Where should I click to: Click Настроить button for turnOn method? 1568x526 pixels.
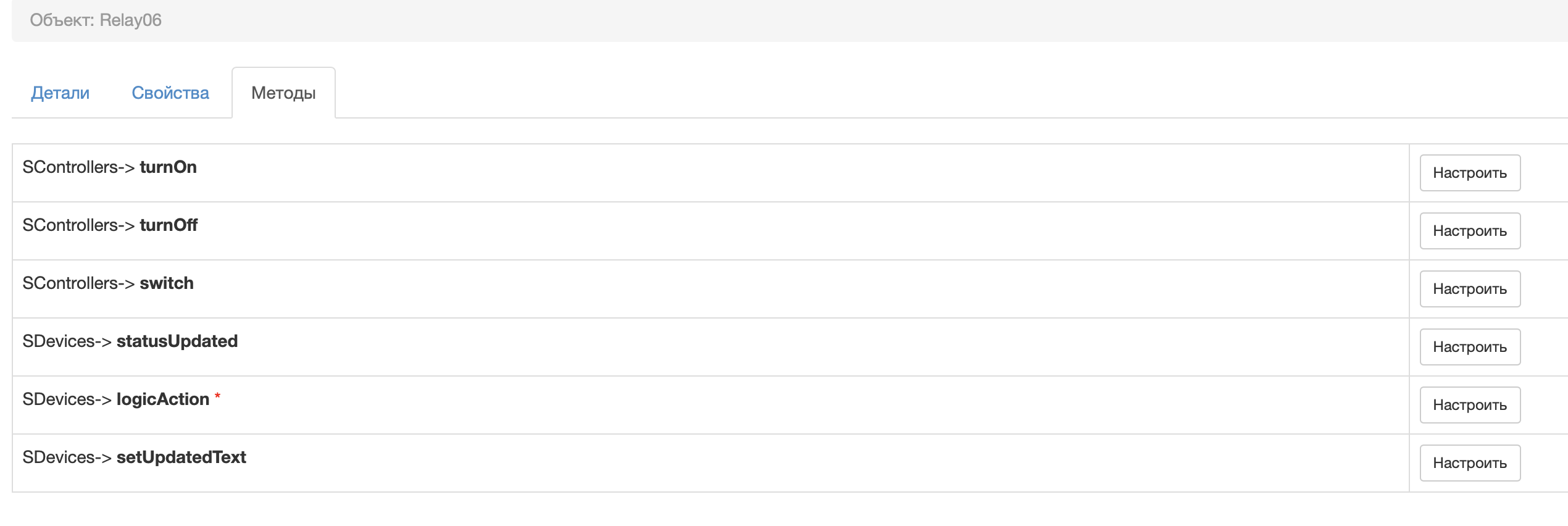[x=1469, y=173]
